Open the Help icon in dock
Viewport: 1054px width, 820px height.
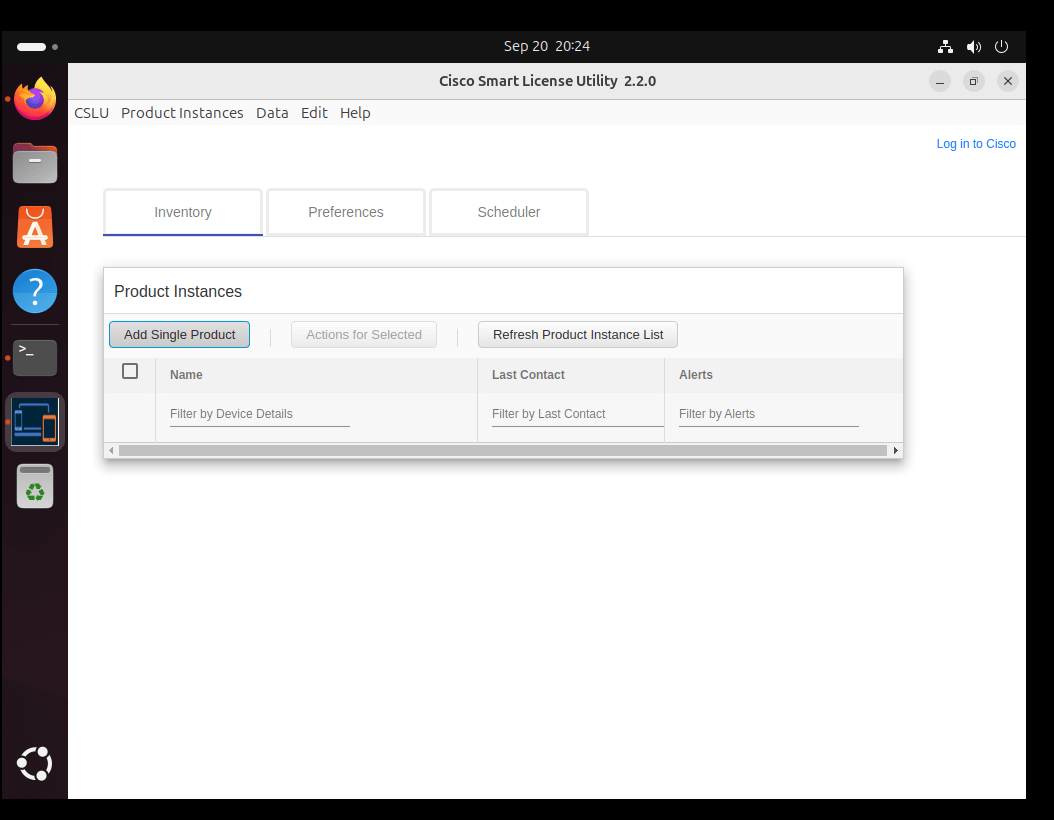coord(35,291)
